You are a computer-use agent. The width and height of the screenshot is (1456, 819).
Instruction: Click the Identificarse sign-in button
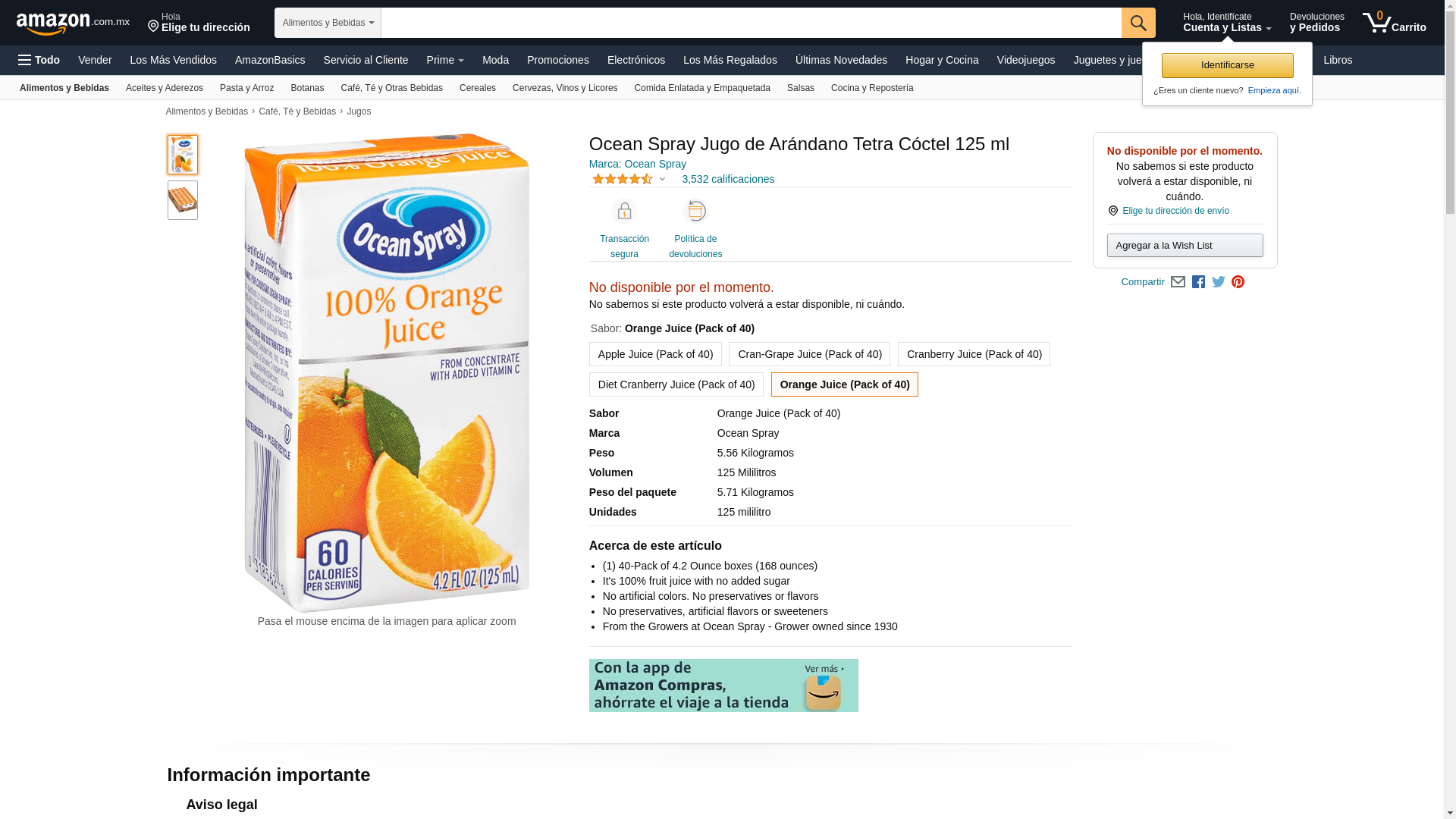[1227, 65]
